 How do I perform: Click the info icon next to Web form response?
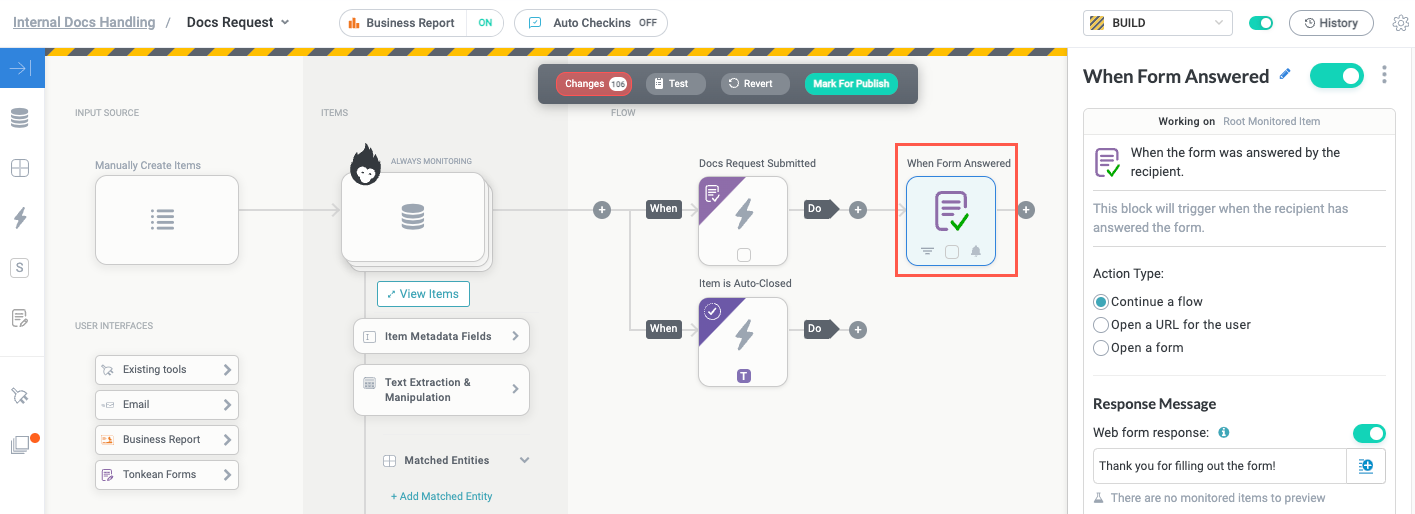click(1224, 433)
